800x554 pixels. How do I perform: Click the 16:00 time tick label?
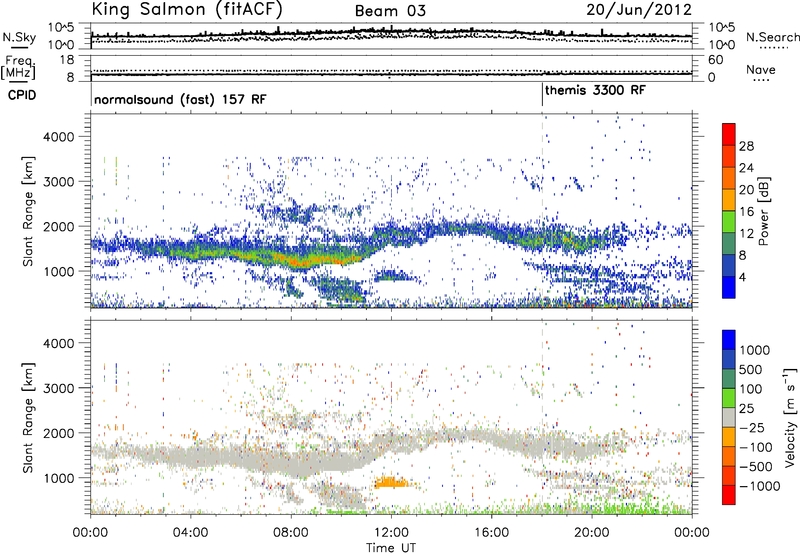pos(491,533)
